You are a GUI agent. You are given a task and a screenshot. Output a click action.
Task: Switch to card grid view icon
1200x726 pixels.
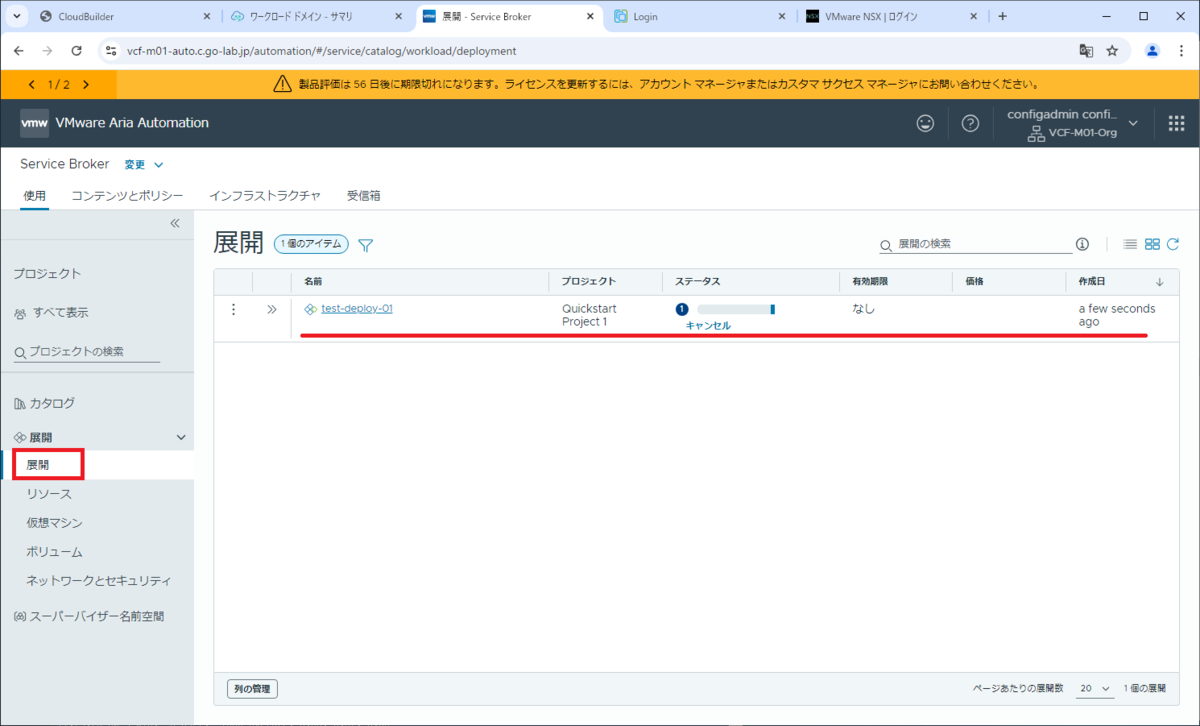pyautogui.click(x=1152, y=244)
